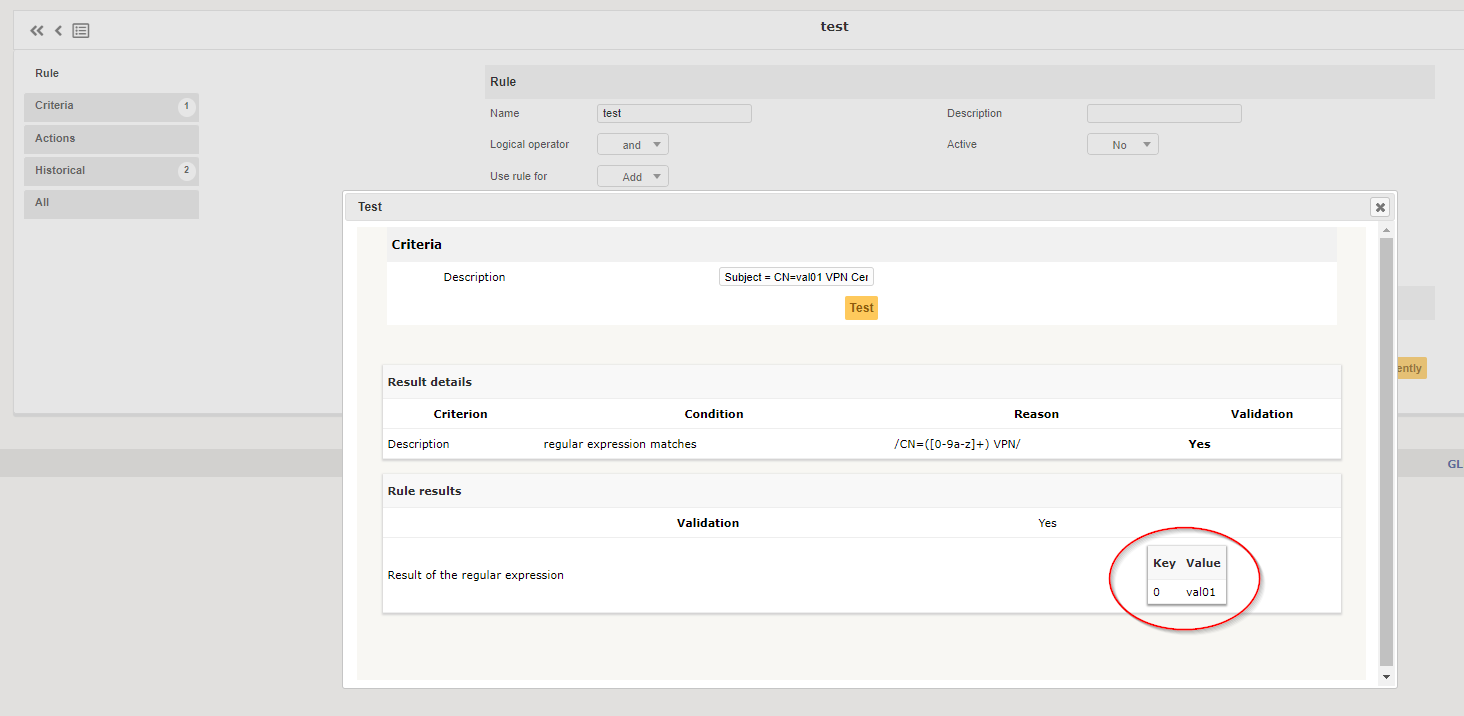
Task: Edit the Subject CN=val01 Description field
Action: 795,276
